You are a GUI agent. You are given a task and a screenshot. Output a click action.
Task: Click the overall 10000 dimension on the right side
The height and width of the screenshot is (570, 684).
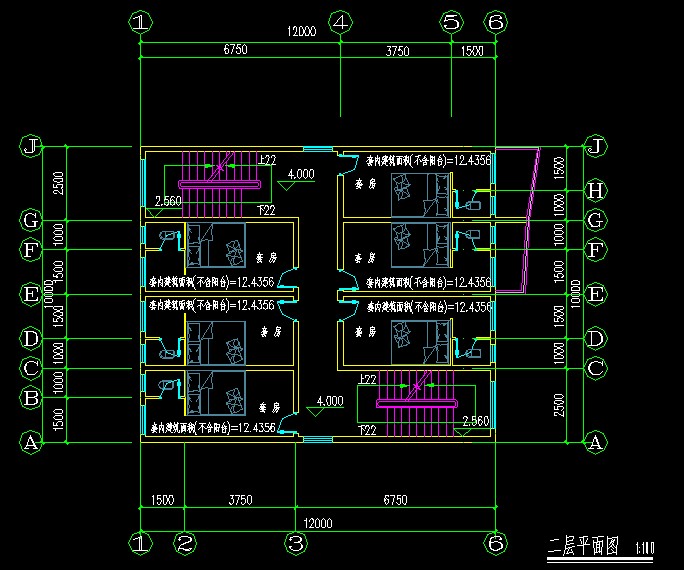[x=575, y=294]
